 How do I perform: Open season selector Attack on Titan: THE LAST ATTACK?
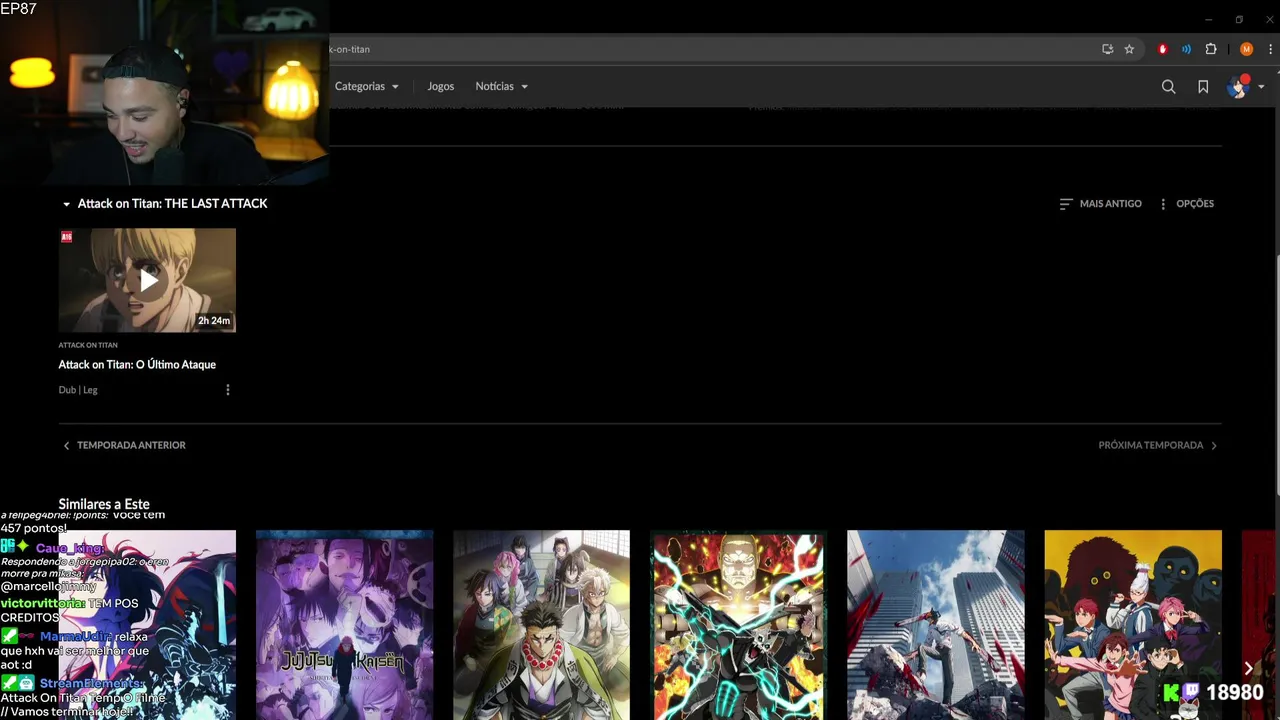165,204
